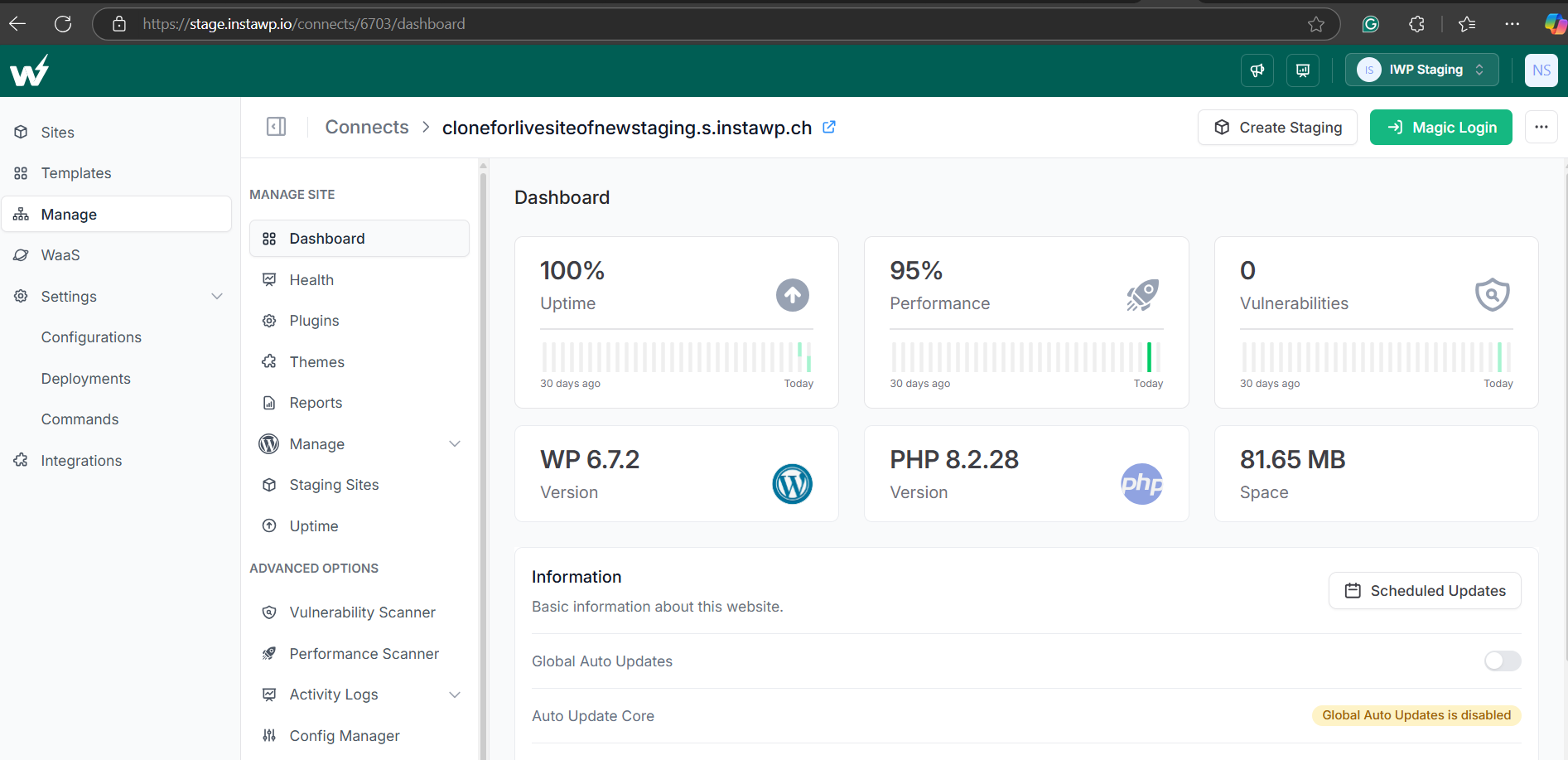Image resolution: width=1568 pixels, height=760 pixels.
Task: Open Deployments settings page
Action: (86, 379)
